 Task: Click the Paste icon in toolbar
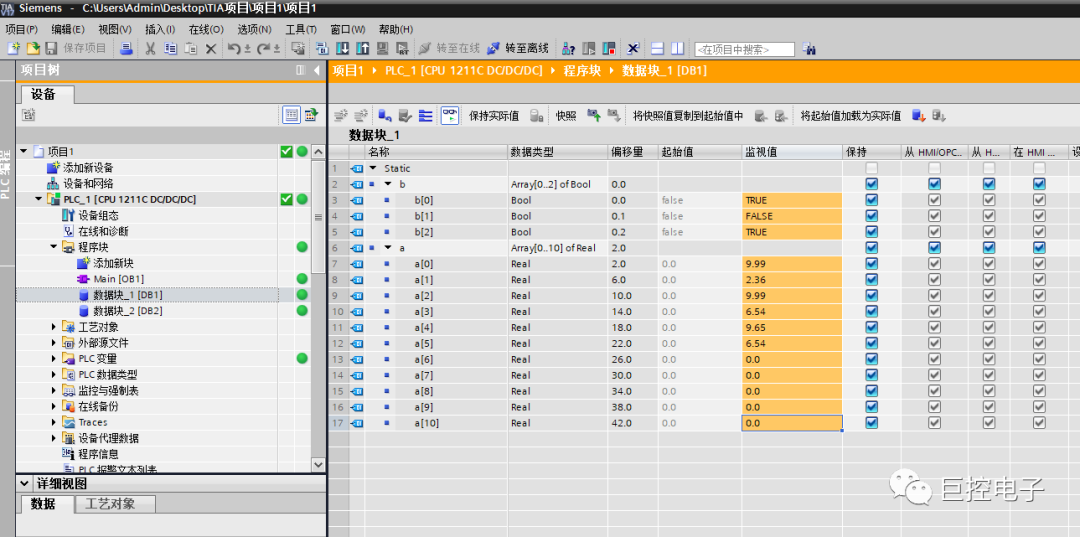pyautogui.click(x=190, y=49)
